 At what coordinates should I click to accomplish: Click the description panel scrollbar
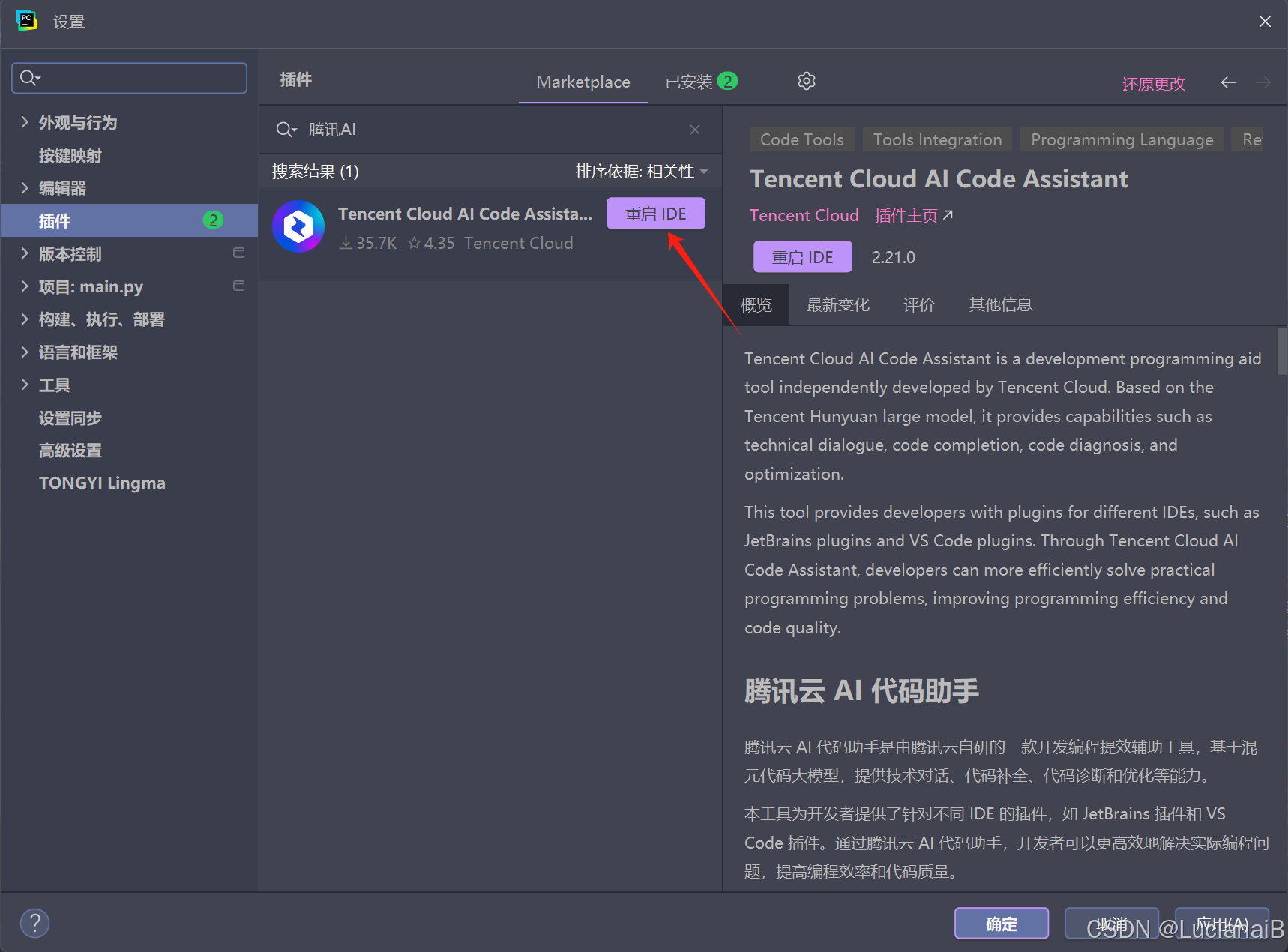[x=1282, y=352]
